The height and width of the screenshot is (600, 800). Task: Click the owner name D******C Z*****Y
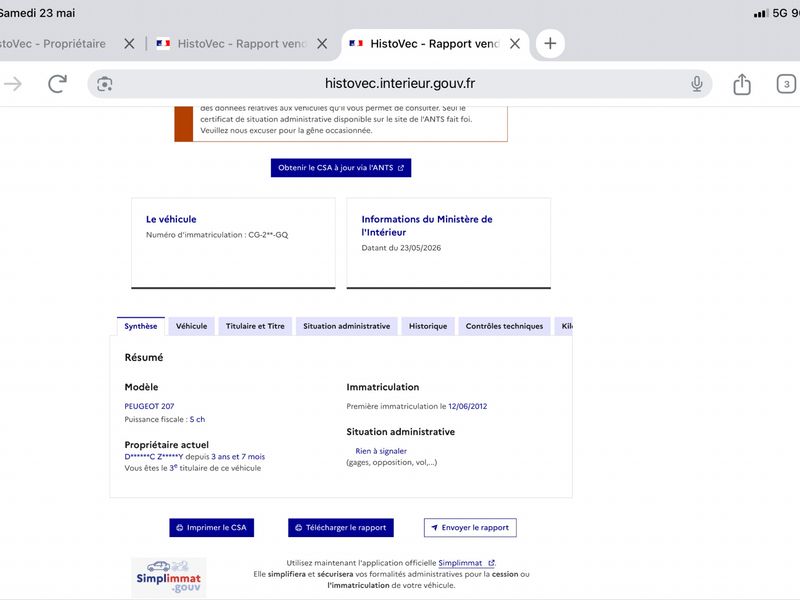[154, 457]
